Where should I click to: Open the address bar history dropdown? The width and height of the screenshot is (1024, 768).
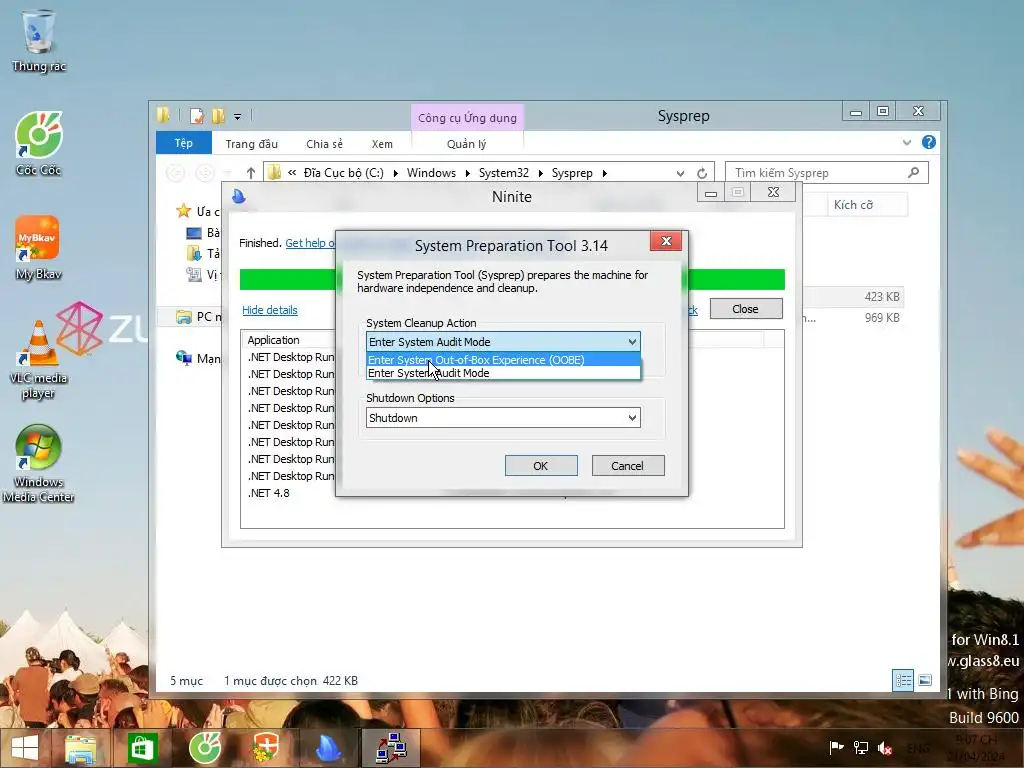680,173
